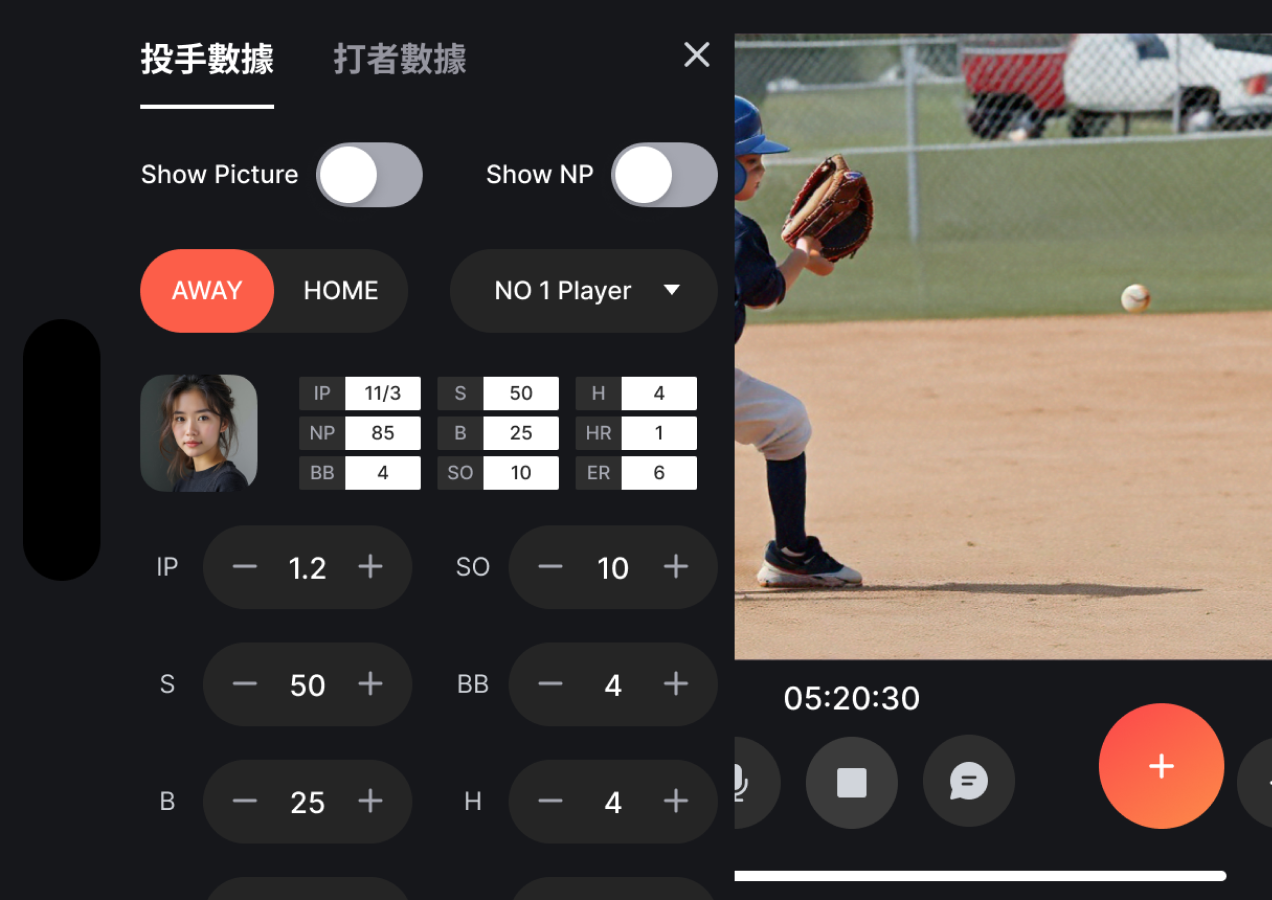
Task: Click the player portrait thumbnail
Action: pyautogui.click(x=199, y=433)
